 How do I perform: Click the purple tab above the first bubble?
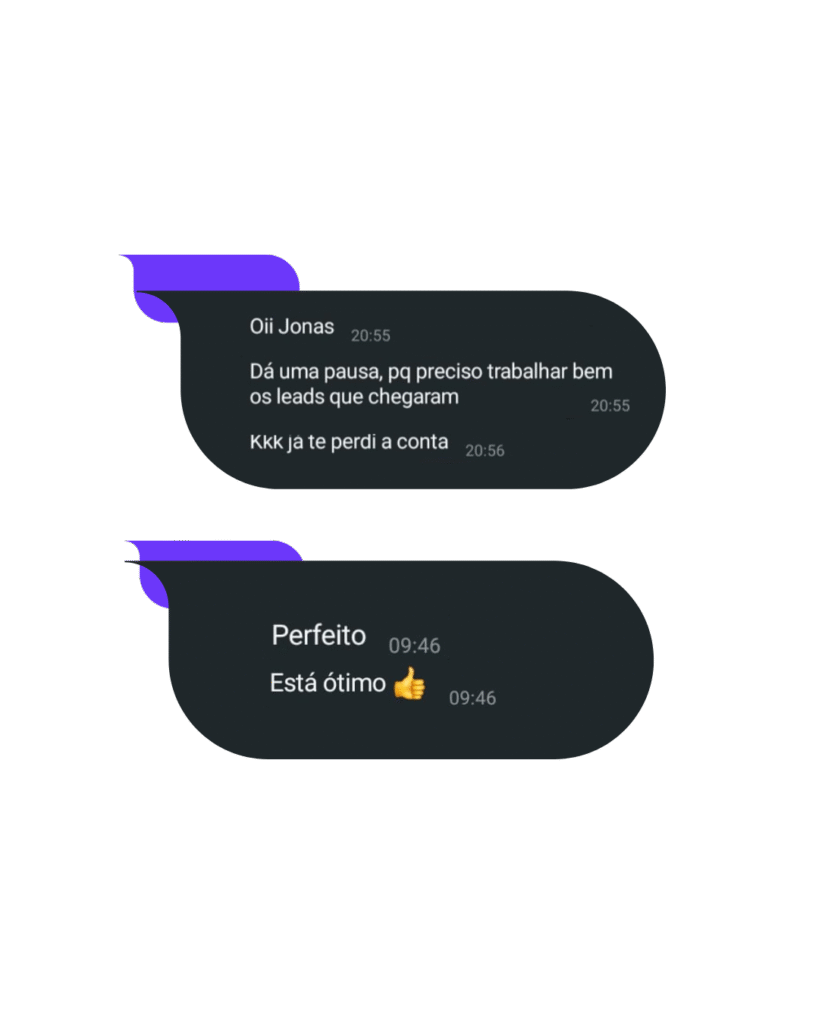(216, 272)
